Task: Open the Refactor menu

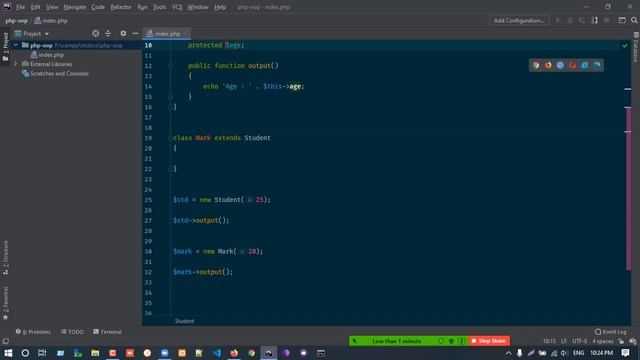Action: pyautogui.click(x=121, y=7)
